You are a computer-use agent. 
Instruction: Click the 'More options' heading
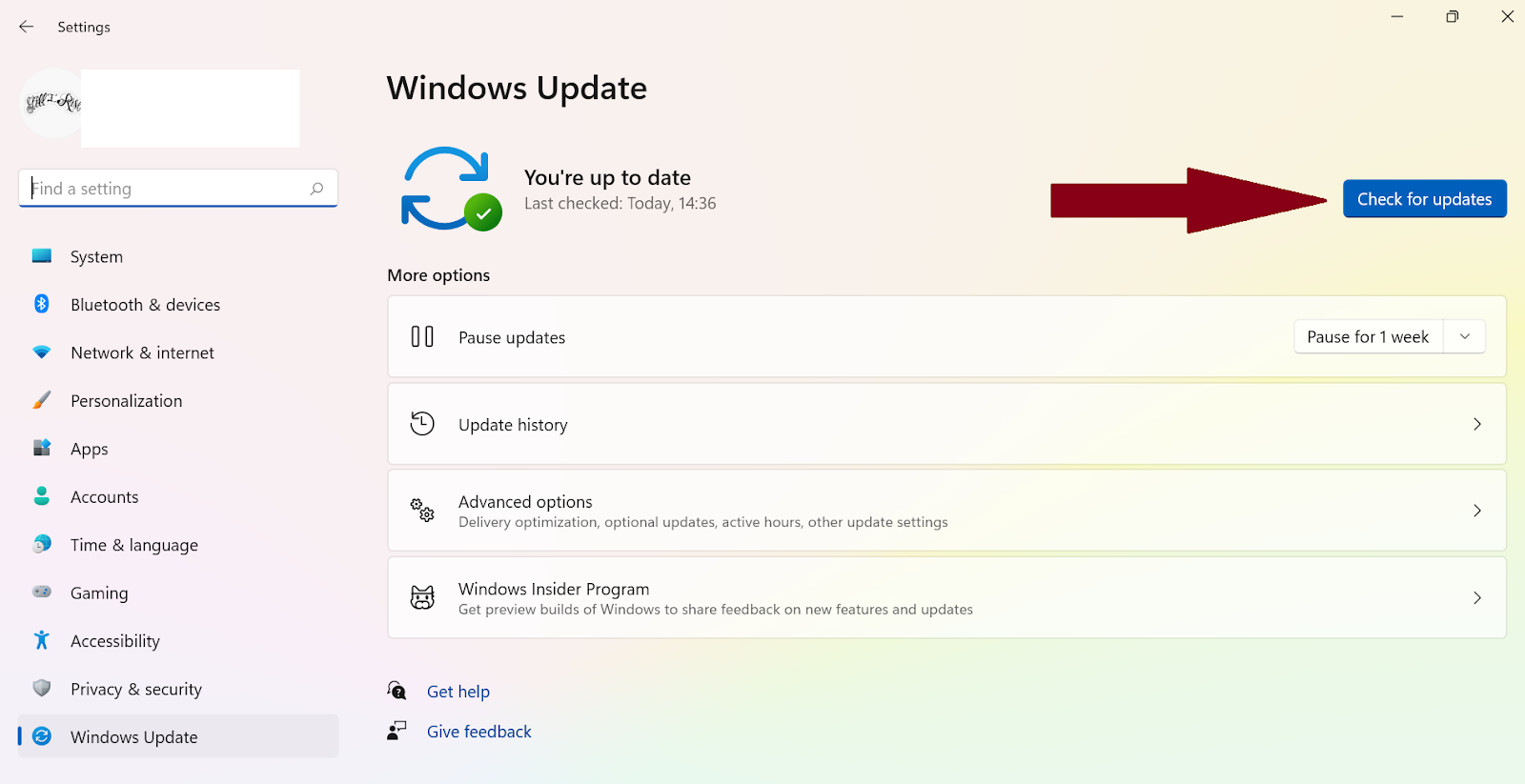click(x=438, y=275)
